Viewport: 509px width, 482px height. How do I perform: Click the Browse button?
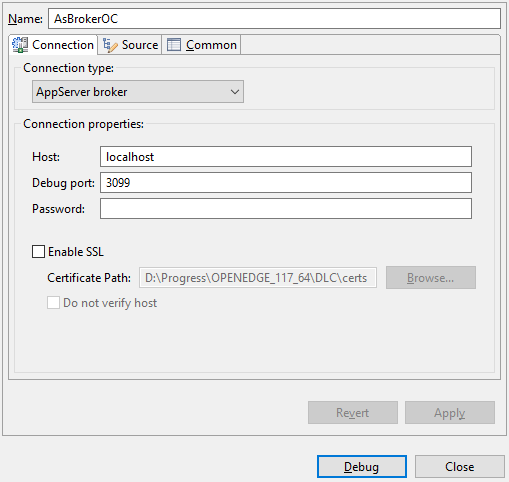(x=431, y=277)
